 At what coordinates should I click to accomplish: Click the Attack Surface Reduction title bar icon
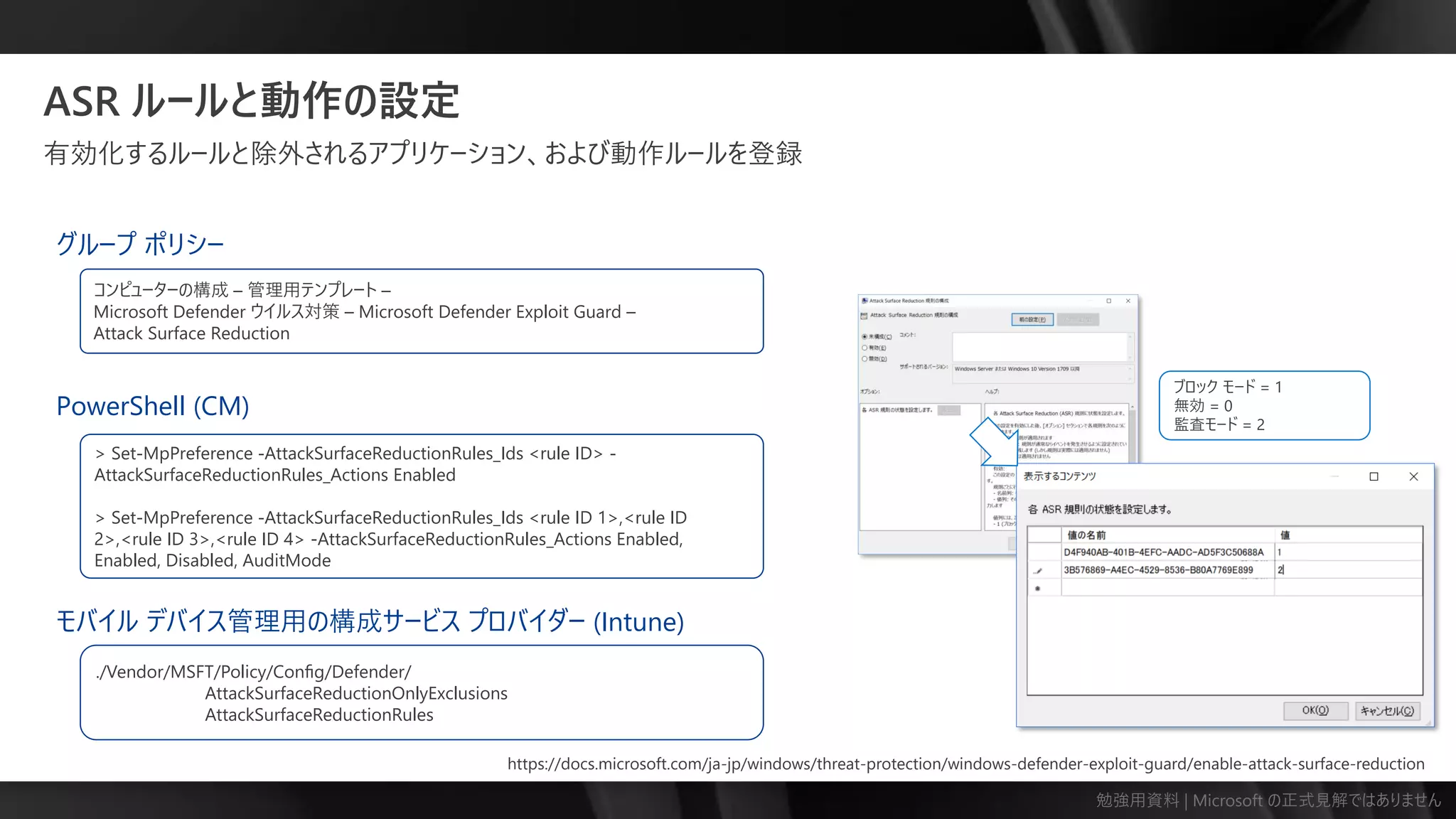864,301
